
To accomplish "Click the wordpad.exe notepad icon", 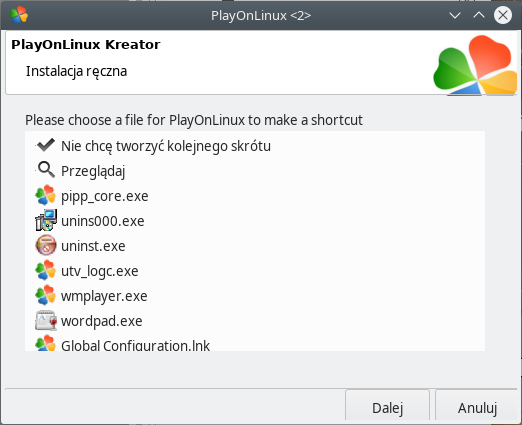I will (46, 320).
